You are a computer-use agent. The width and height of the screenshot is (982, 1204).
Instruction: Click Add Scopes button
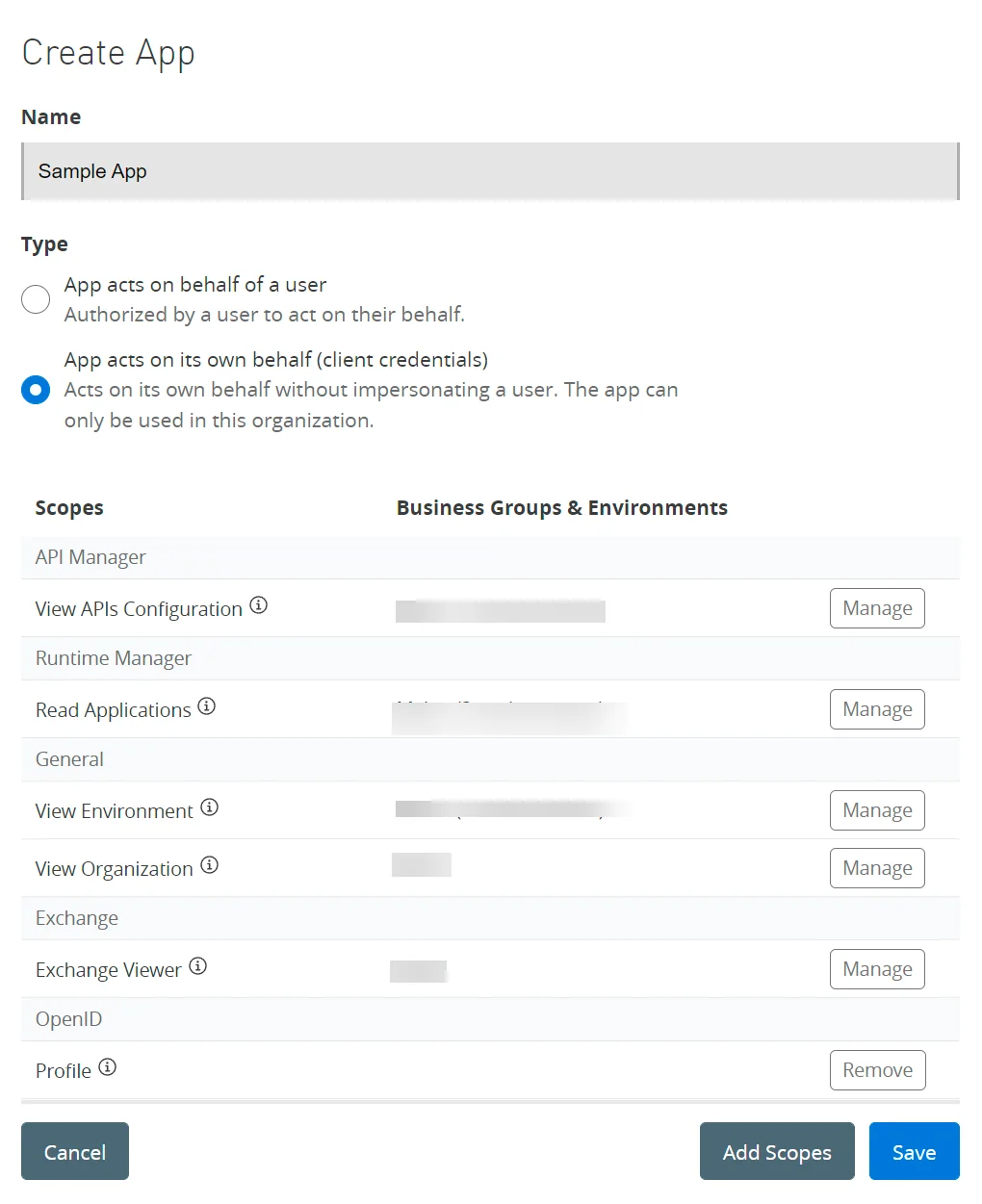coord(777,1151)
